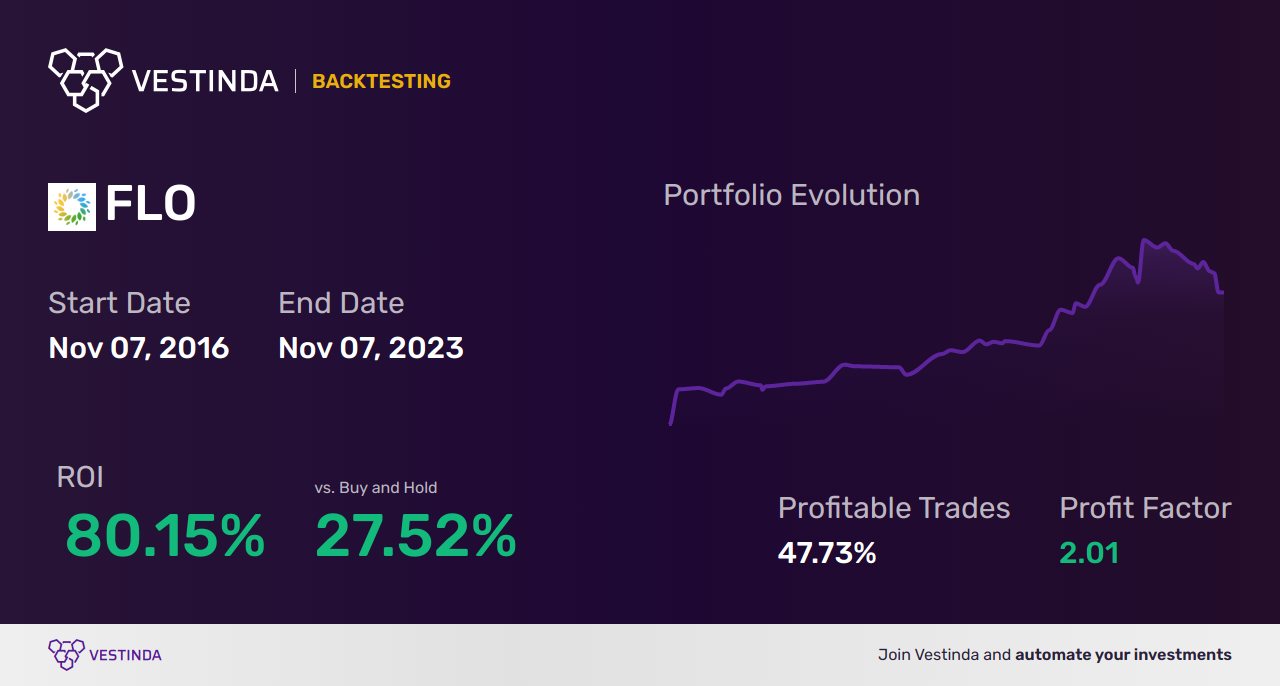Click the Profitable Trades label

coord(894,508)
